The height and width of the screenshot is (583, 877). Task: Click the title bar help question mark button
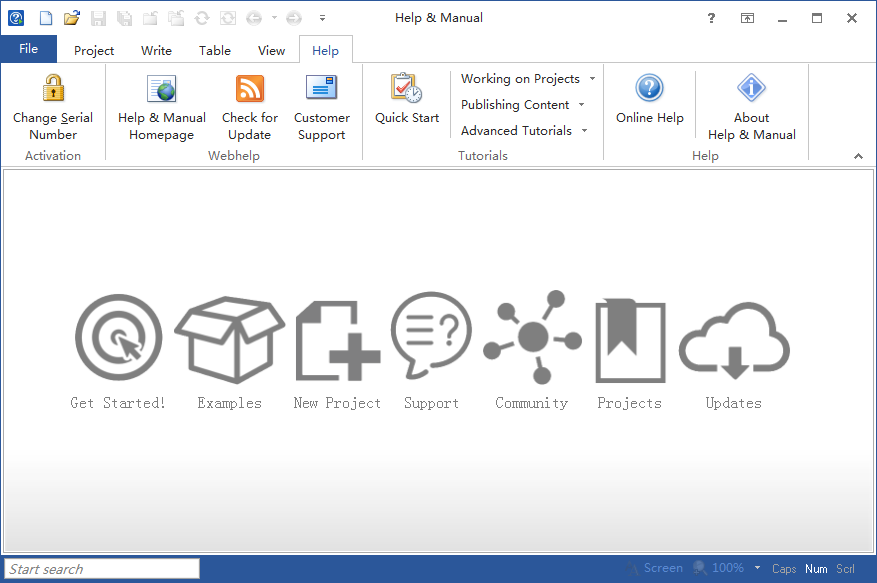click(x=711, y=18)
